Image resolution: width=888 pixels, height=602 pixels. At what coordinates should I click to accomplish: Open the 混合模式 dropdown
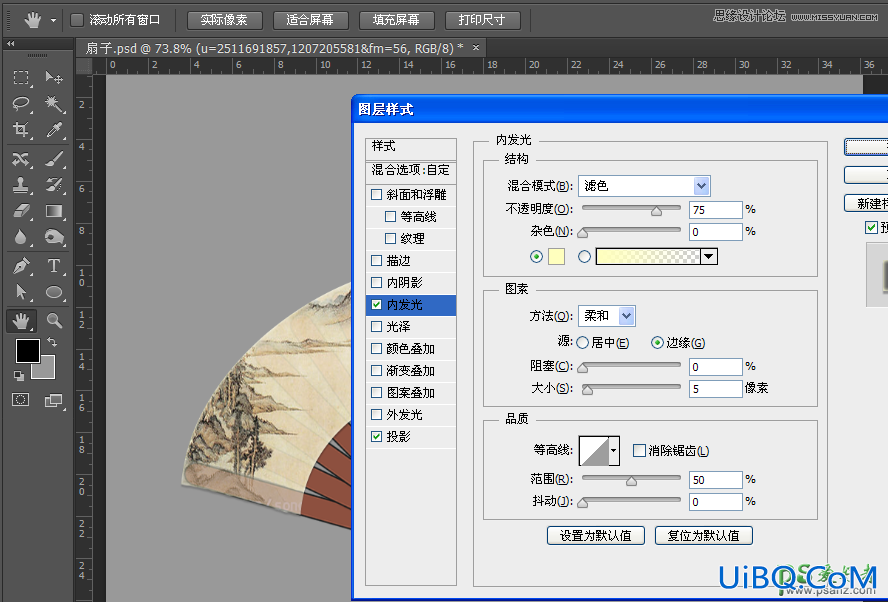click(x=644, y=186)
